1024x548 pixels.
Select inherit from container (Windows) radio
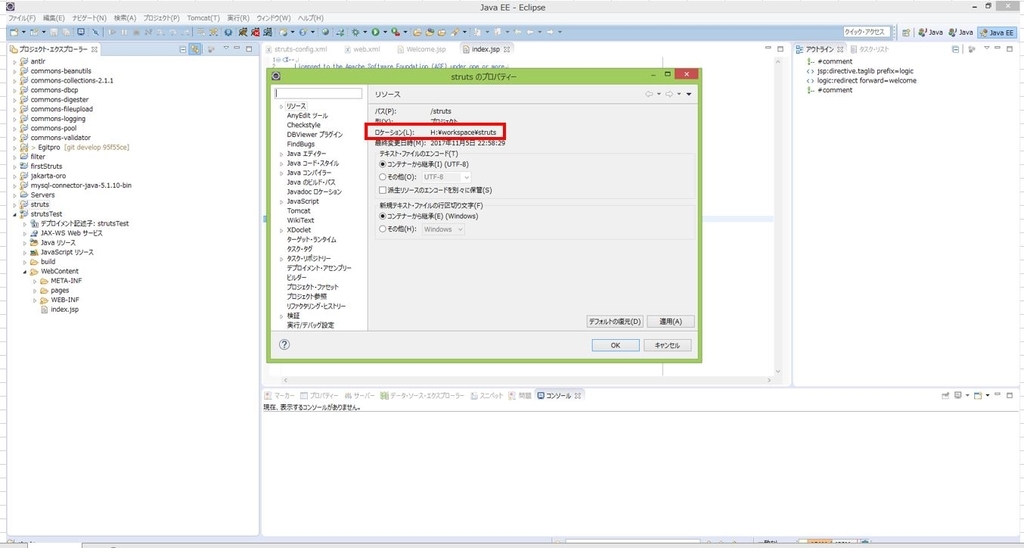pyautogui.click(x=383, y=216)
